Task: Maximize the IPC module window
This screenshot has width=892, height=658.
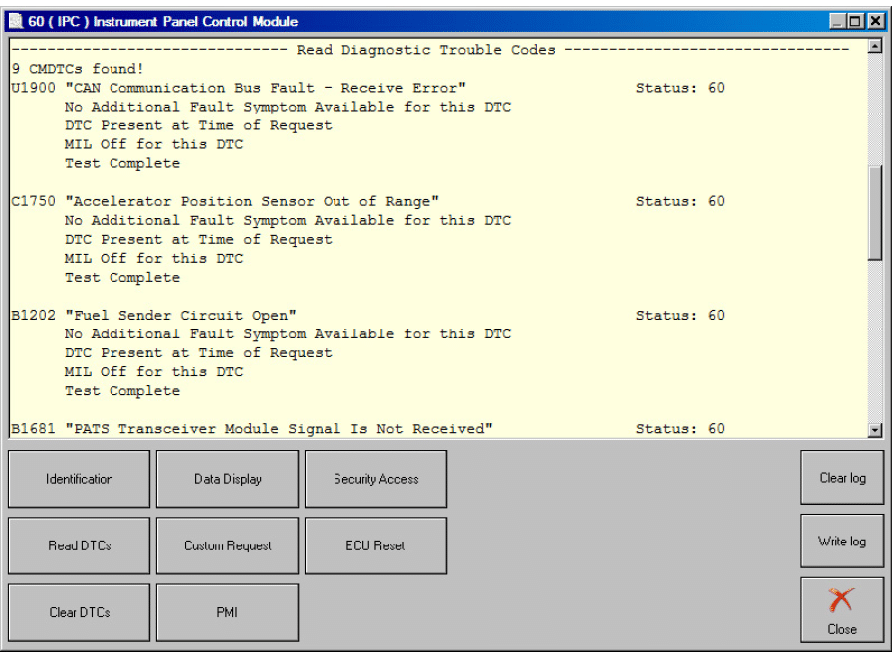Action: click(855, 21)
